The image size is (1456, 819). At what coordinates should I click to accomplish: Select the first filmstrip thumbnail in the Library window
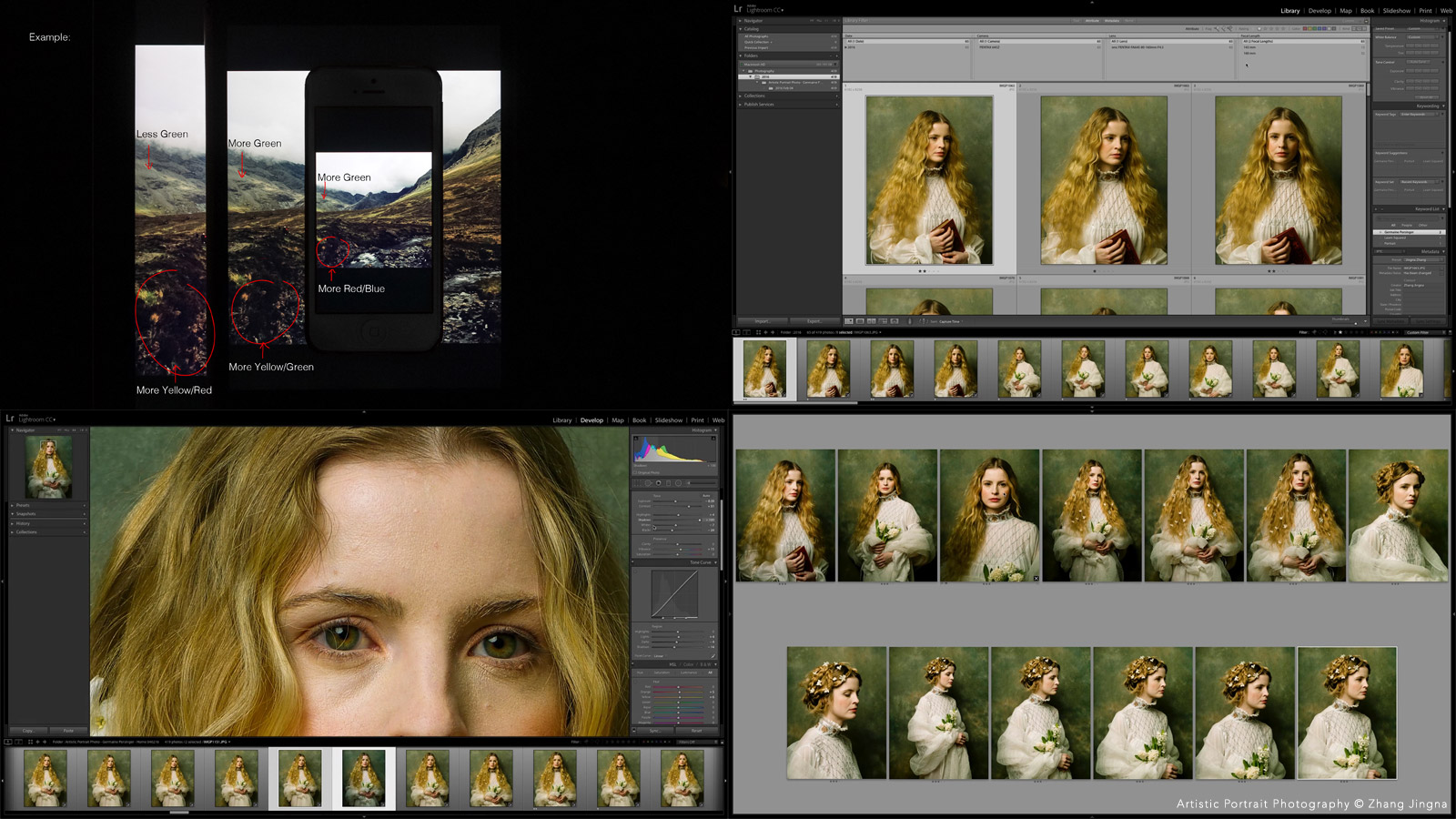click(764, 369)
